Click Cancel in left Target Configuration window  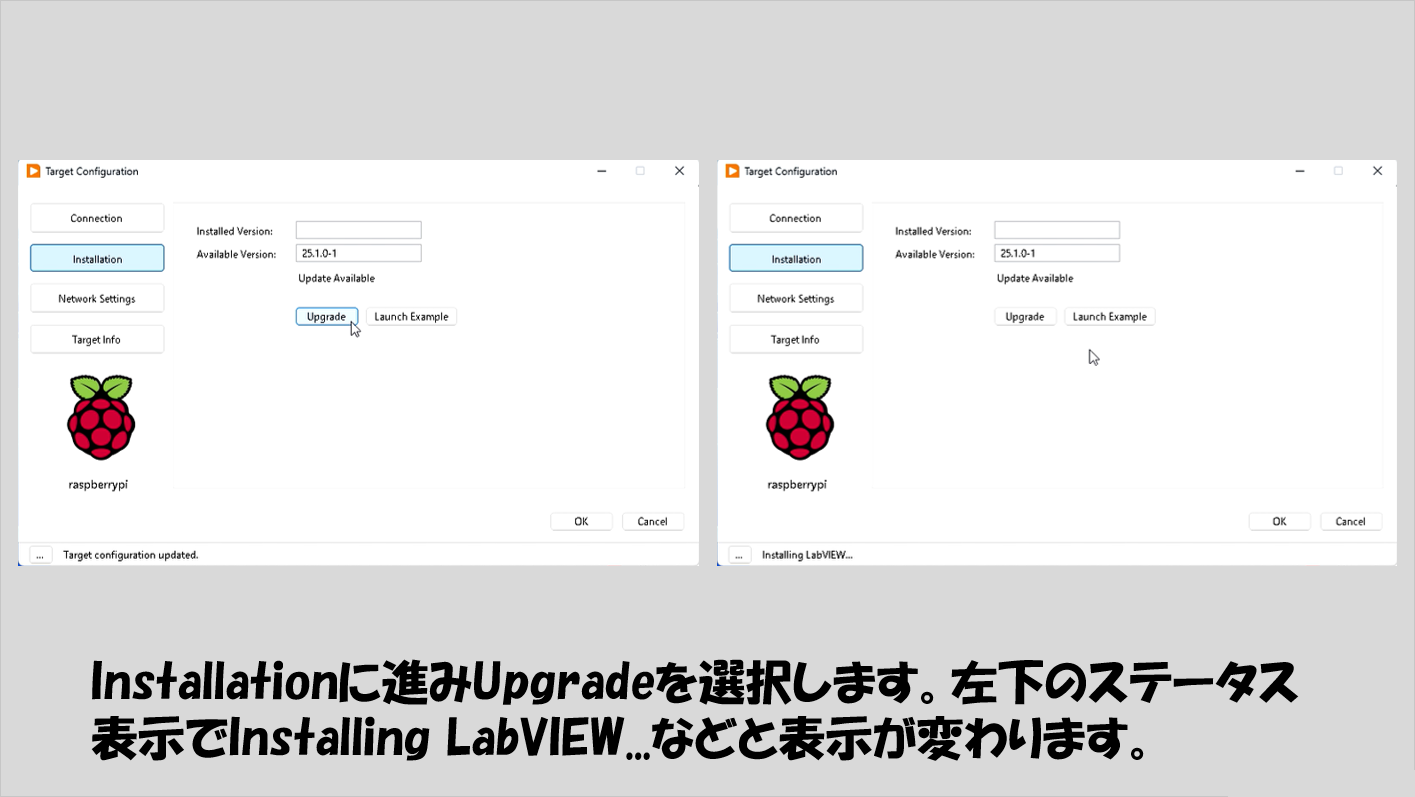[653, 522]
